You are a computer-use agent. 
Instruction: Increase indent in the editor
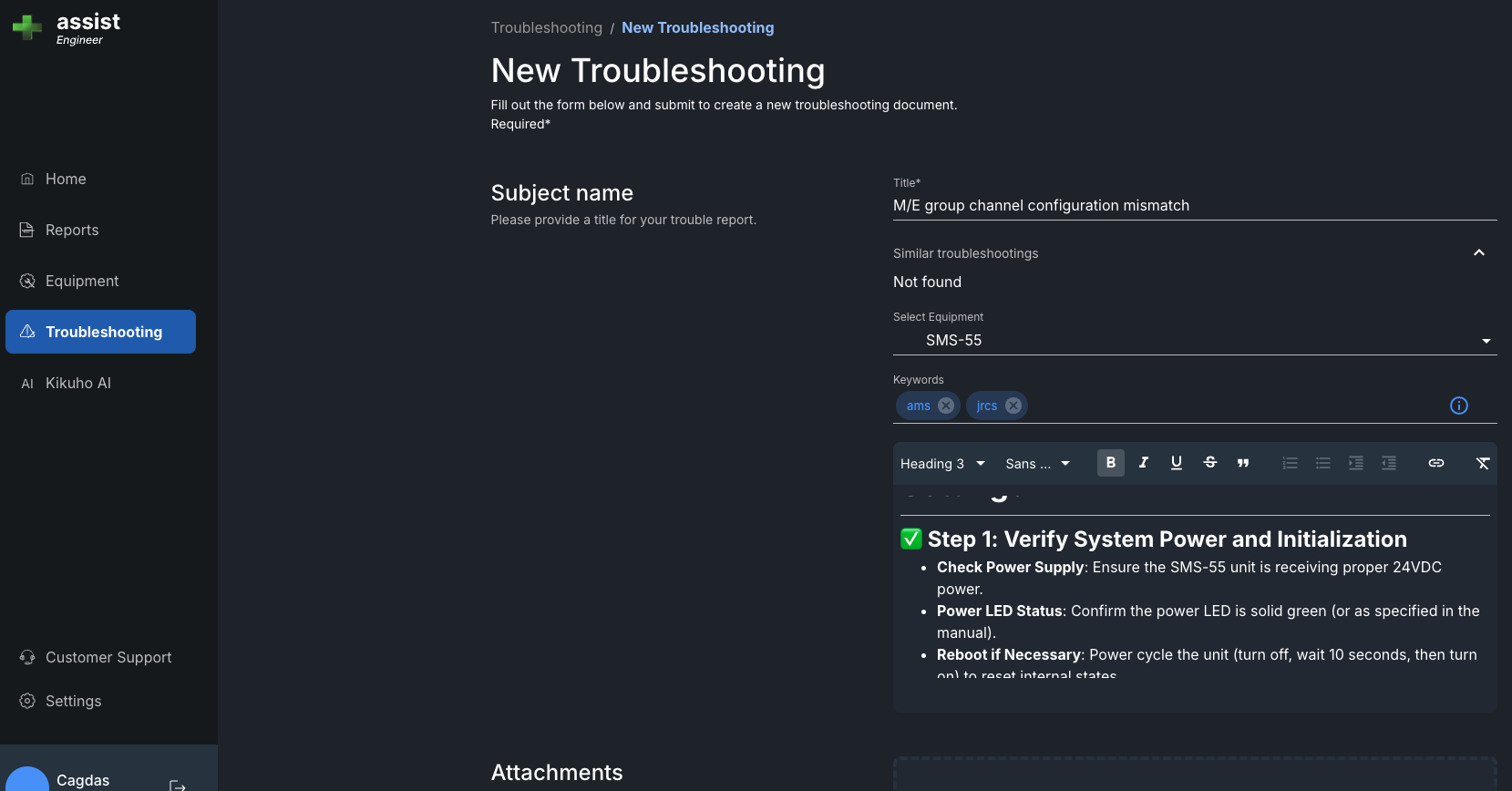tap(1355, 463)
